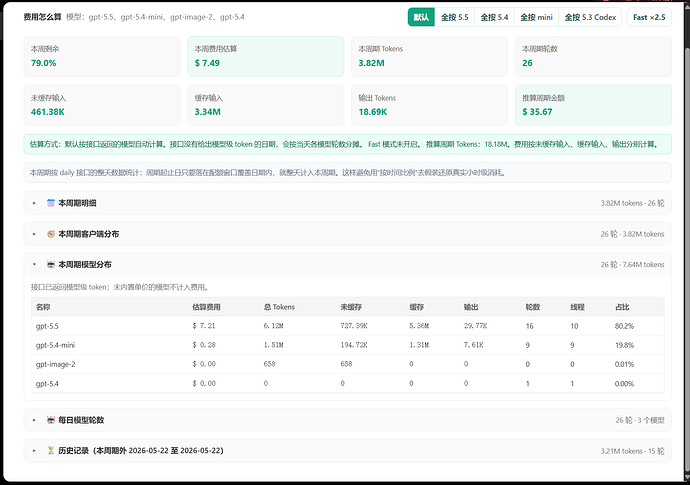Click the 1.51M total tokens cell
The image size is (690, 485).
pos(274,345)
